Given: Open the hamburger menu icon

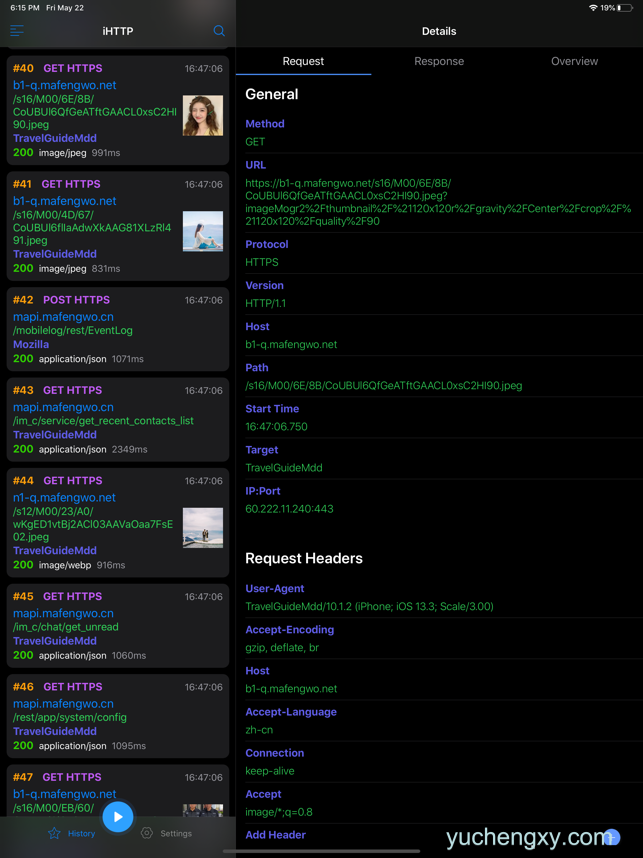Looking at the screenshot, I should coord(17,31).
